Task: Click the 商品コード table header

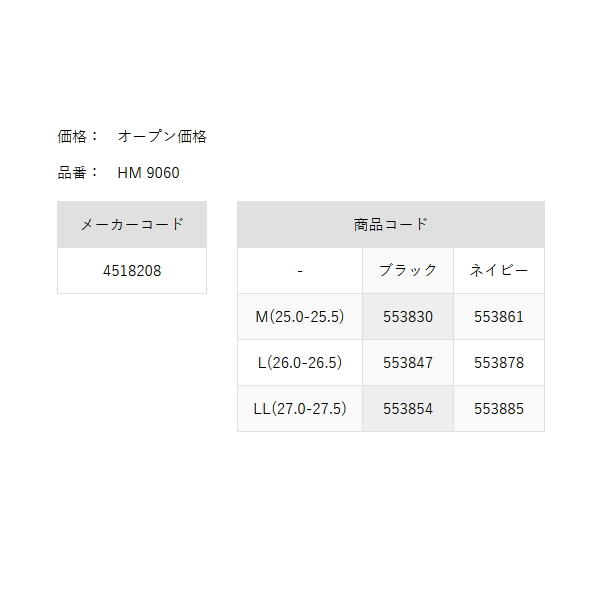Action: pos(390,224)
